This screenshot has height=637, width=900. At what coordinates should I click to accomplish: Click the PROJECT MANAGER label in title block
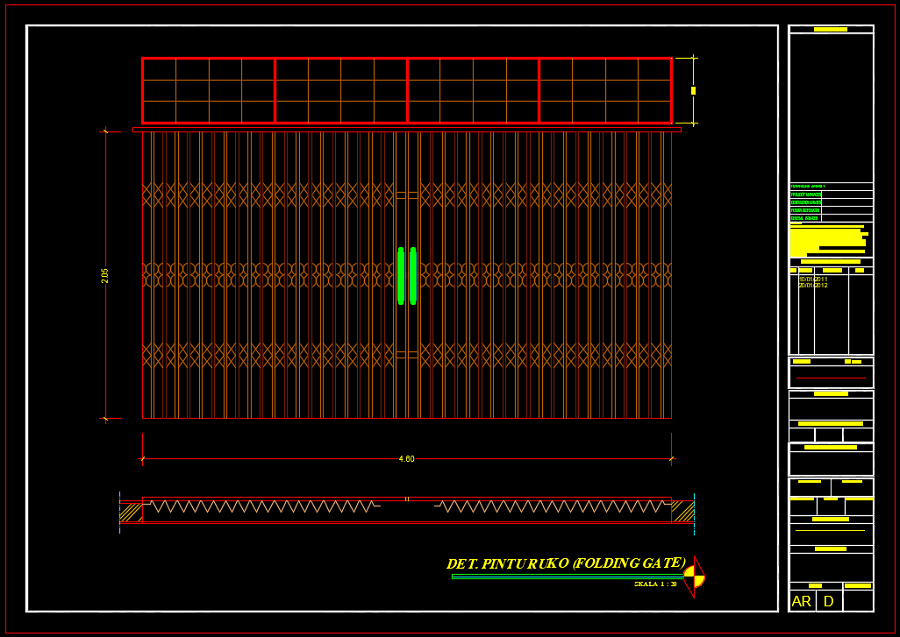[805, 195]
